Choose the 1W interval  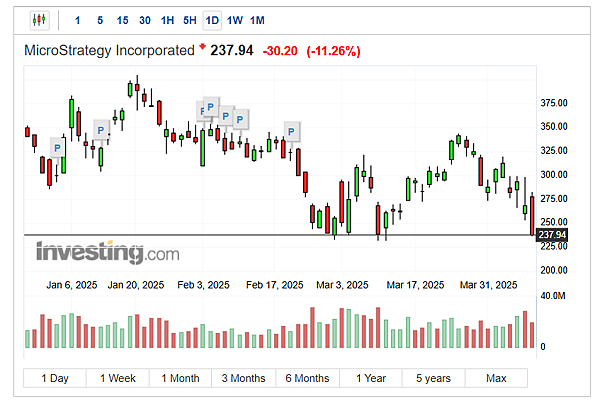pyautogui.click(x=235, y=20)
